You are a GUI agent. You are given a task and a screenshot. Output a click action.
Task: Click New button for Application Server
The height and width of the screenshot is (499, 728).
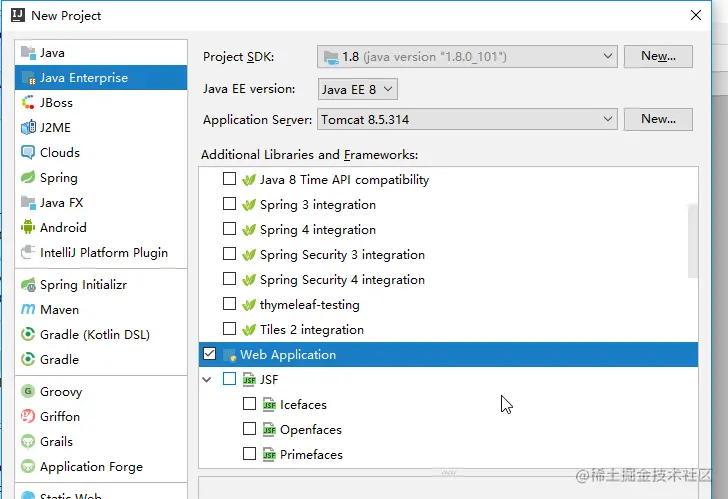pos(658,120)
